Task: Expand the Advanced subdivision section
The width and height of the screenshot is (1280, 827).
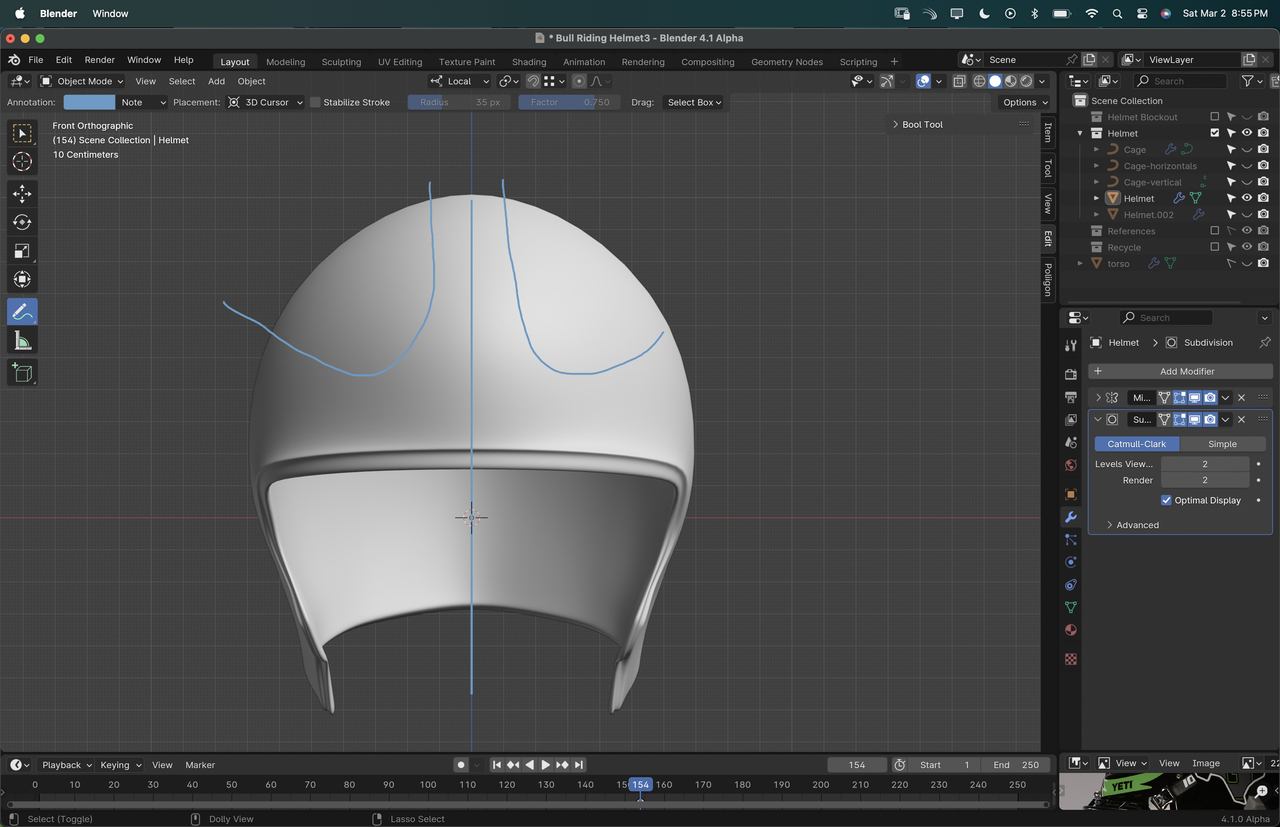Action: tap(1137, 525)
